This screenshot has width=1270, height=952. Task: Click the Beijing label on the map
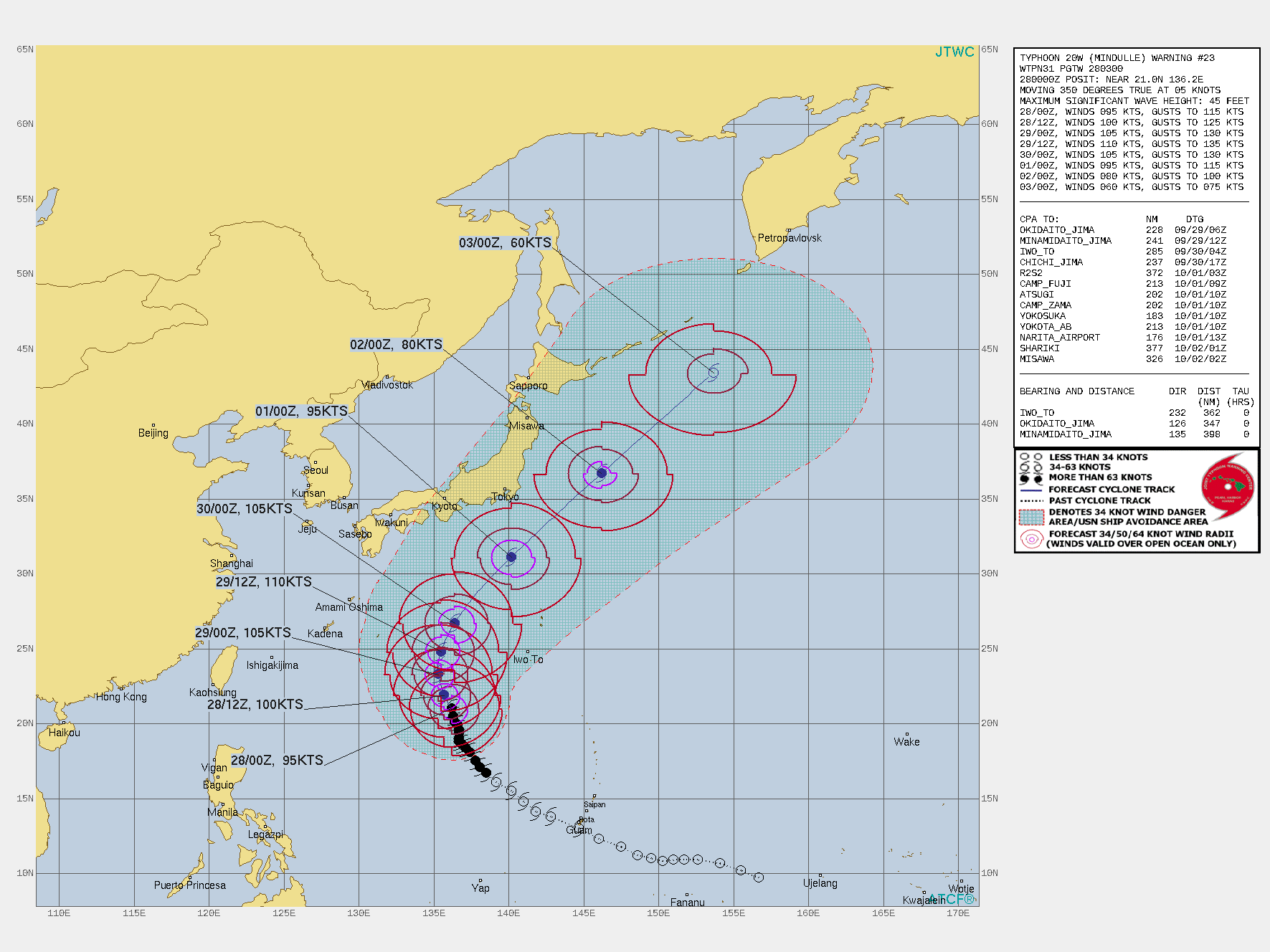pyautogui.click(x=153, y=433)
